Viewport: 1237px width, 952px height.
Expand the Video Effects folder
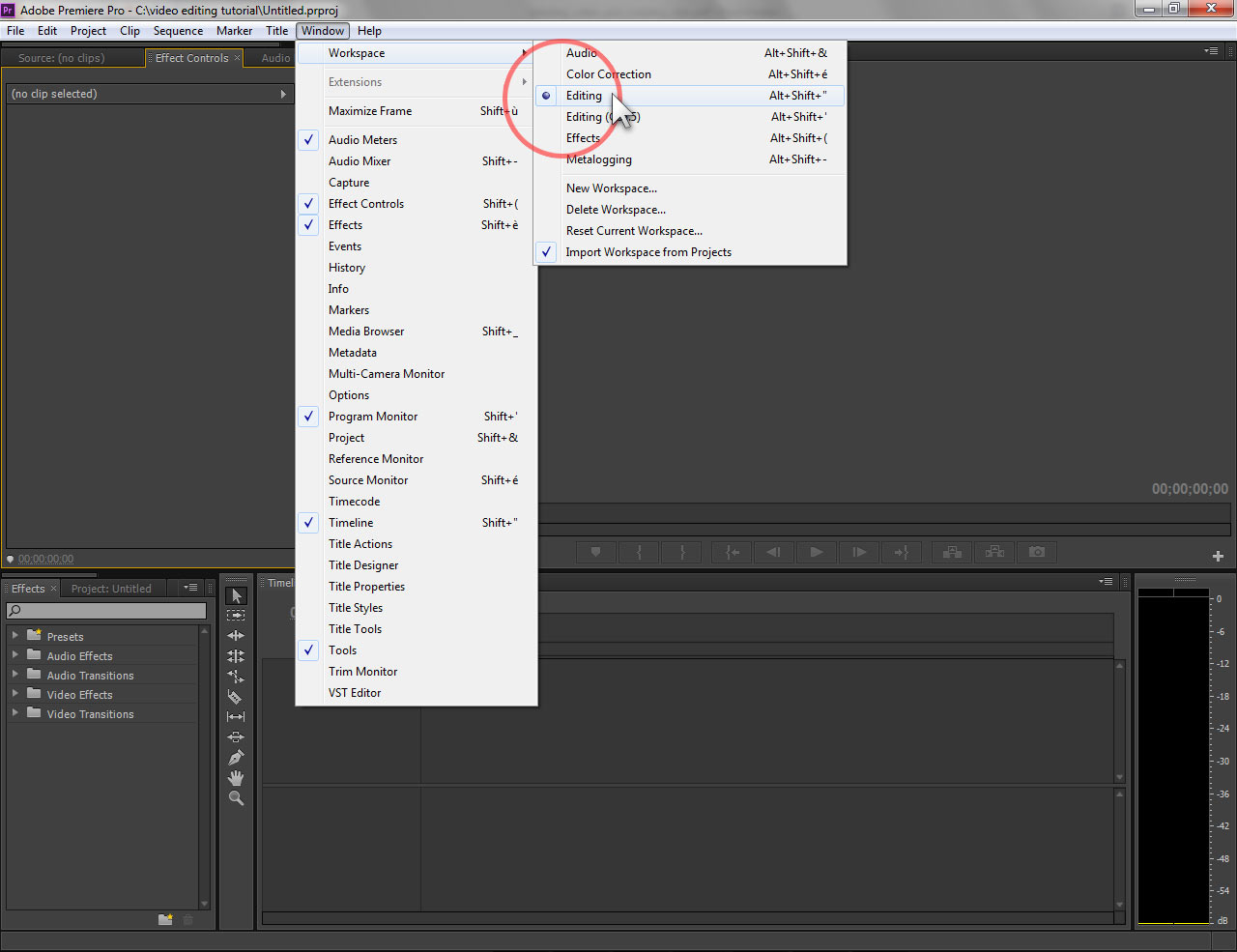tap(15, 694)
